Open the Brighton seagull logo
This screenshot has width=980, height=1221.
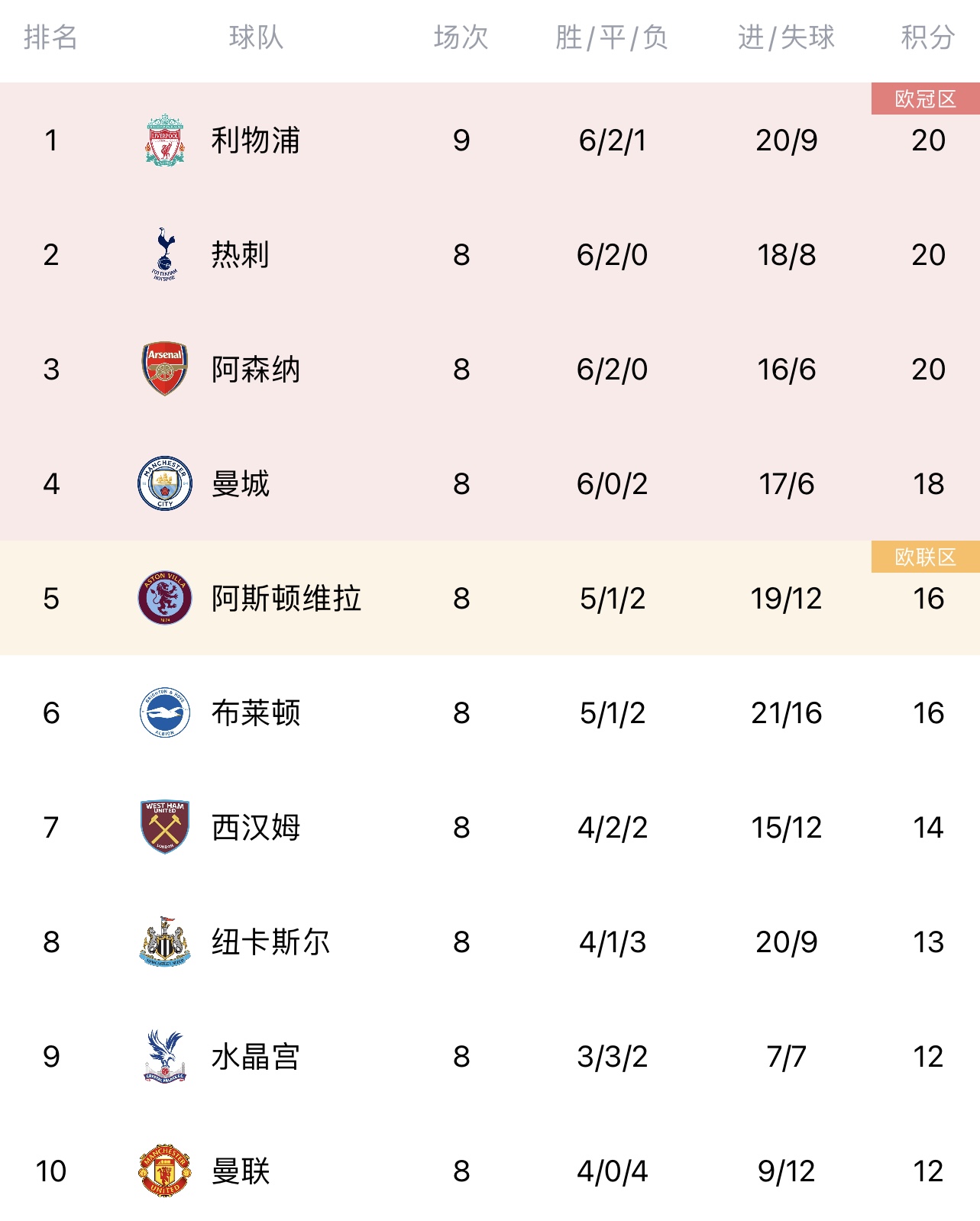pos(165,712)
